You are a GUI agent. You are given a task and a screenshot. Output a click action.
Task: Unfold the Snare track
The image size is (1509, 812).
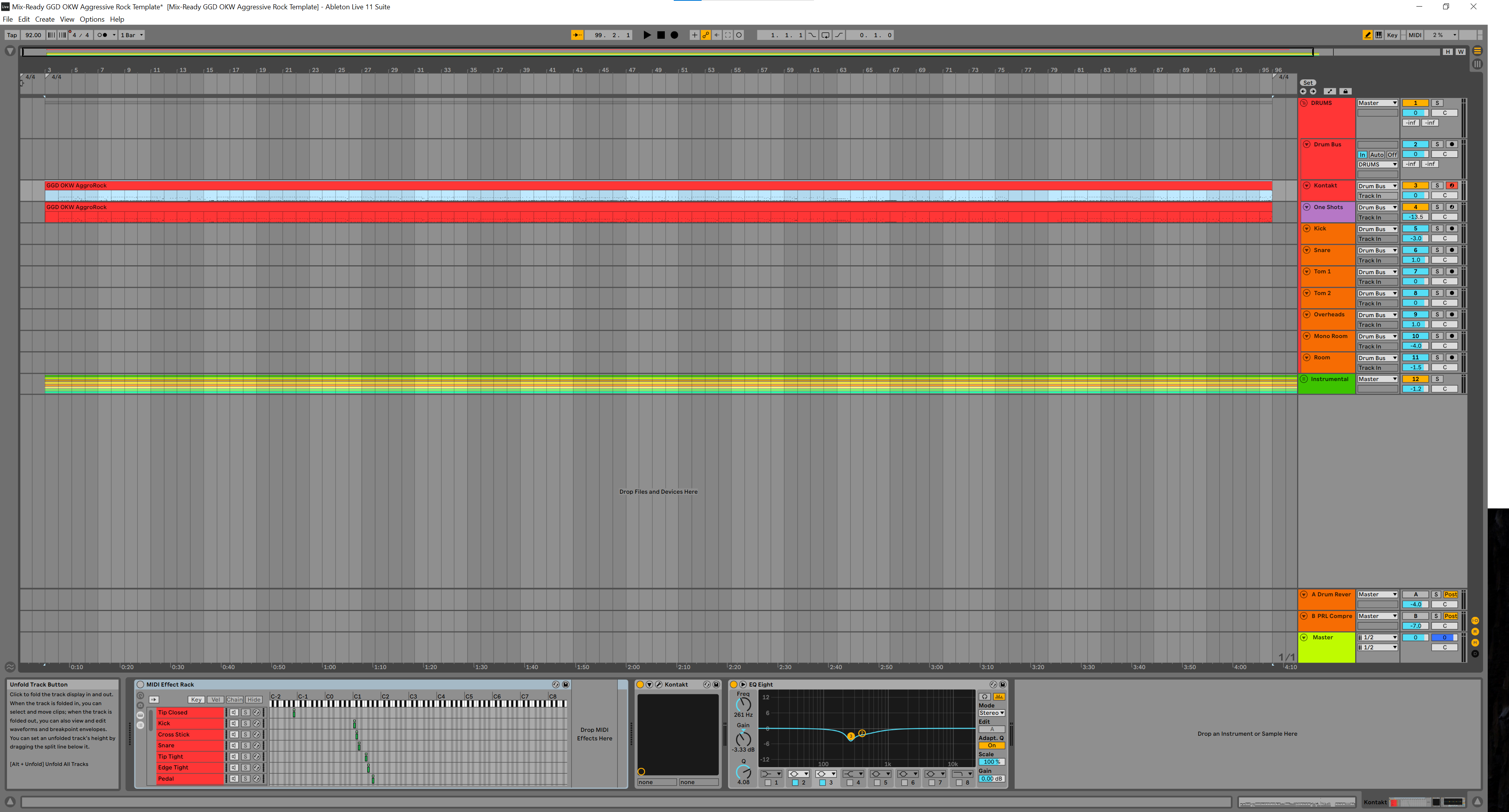[1307, 251]
